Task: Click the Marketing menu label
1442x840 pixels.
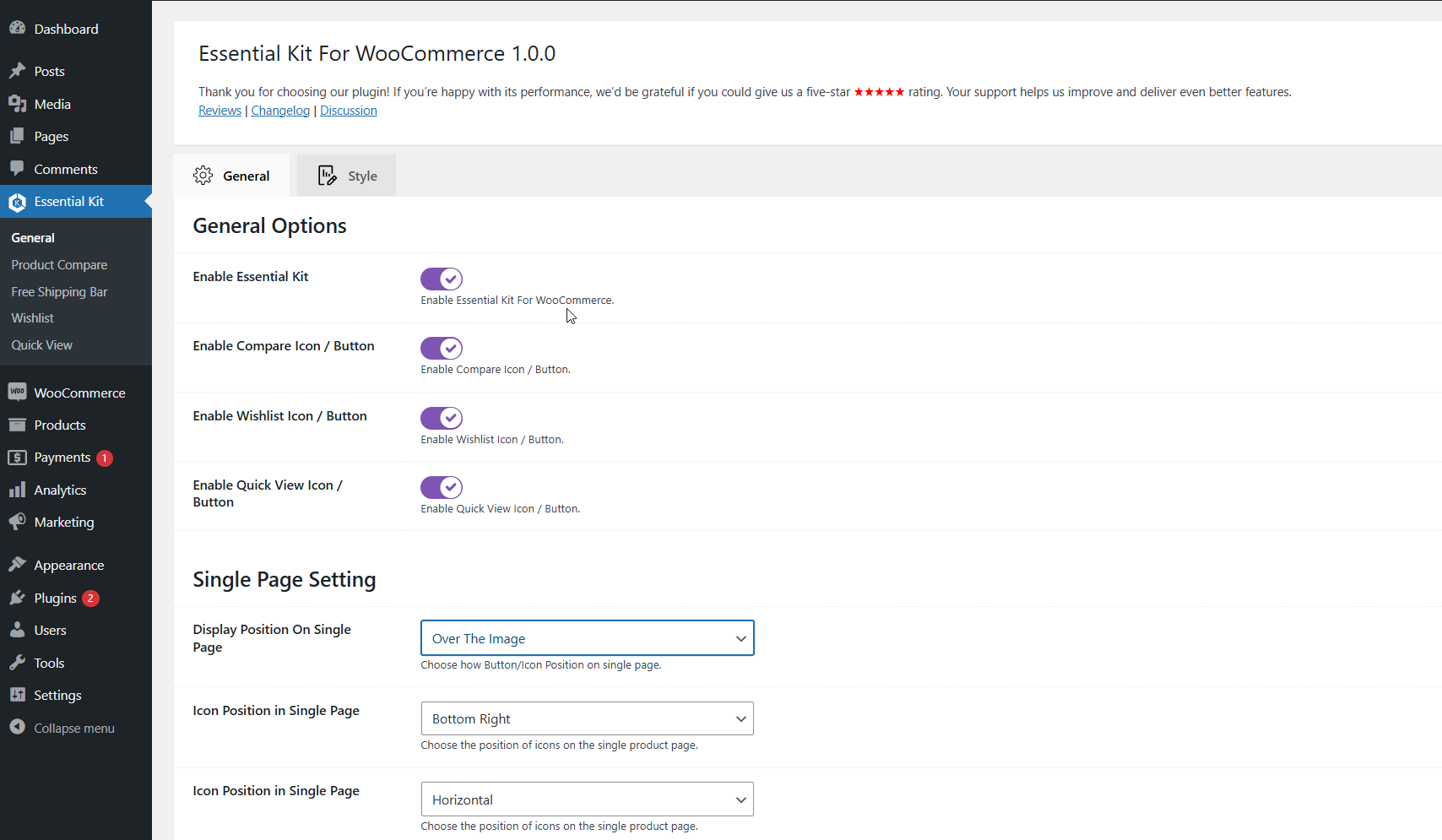Action: tap(64, 523)
